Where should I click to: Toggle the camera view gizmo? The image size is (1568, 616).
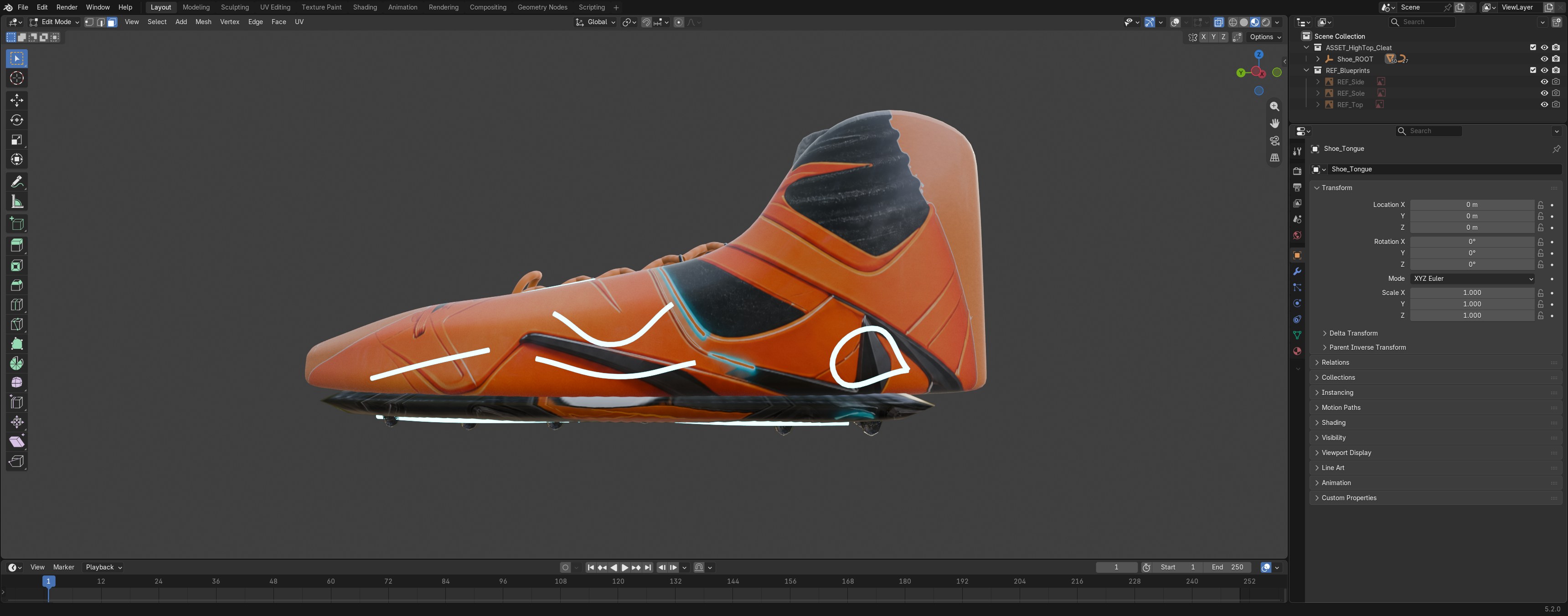click(1274, 140)
